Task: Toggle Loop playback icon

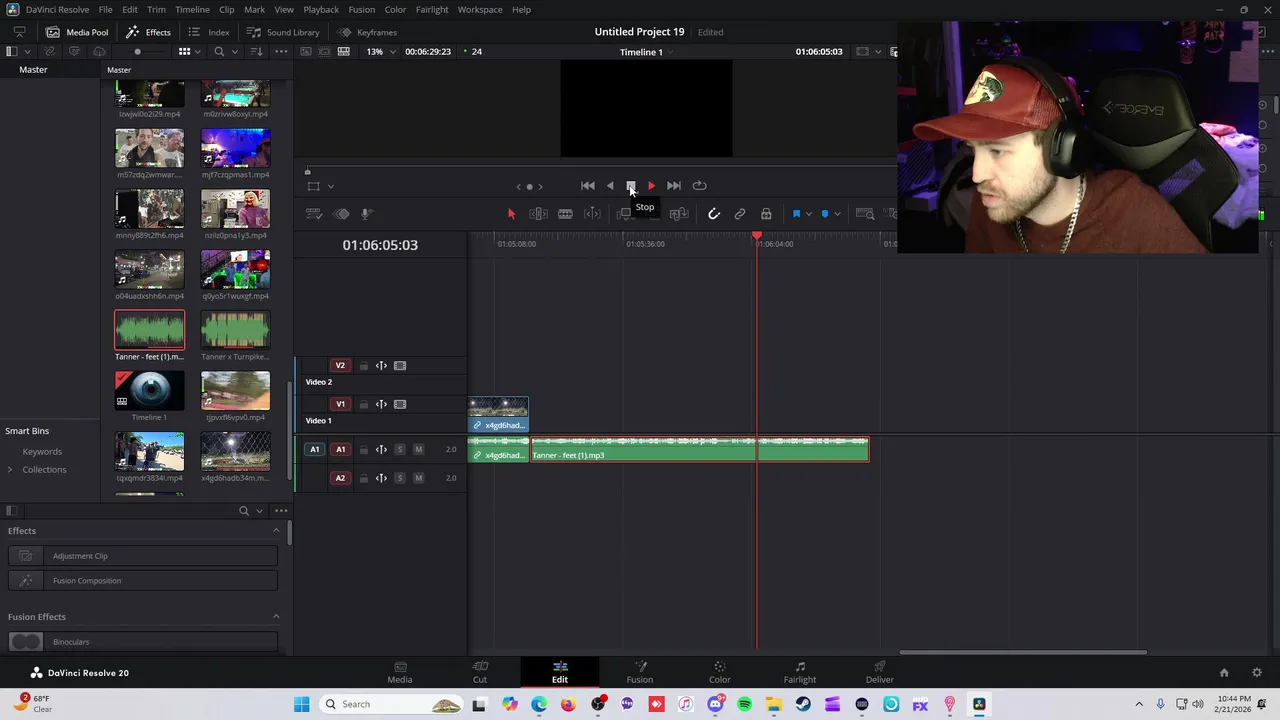Action: click(699, 185)
